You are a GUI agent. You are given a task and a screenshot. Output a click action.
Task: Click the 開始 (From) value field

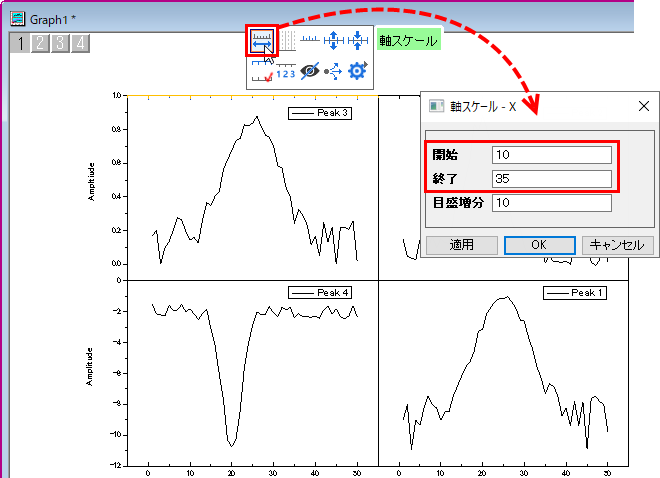click(552, 155)
